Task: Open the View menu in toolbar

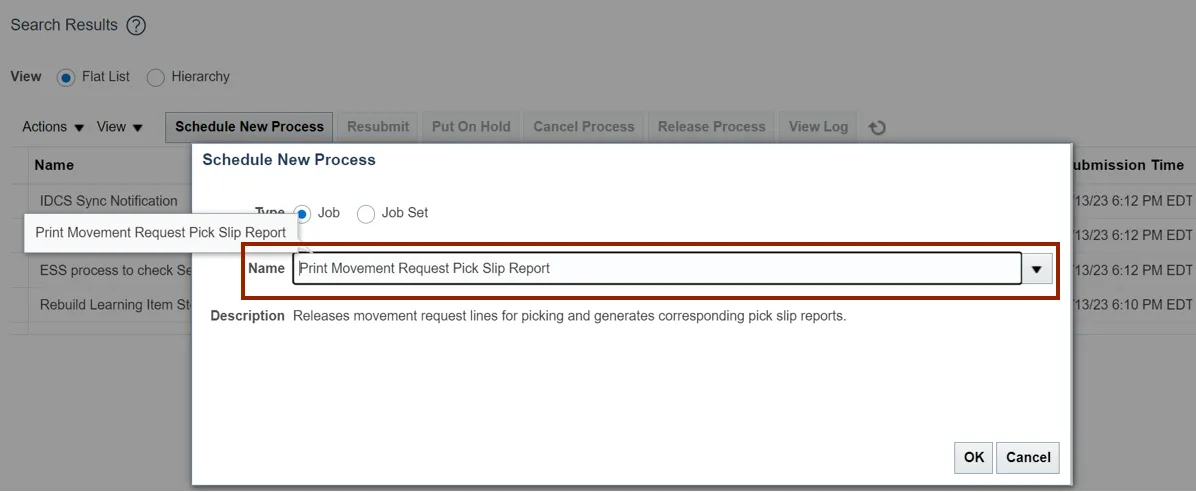Action: [120, 127]
